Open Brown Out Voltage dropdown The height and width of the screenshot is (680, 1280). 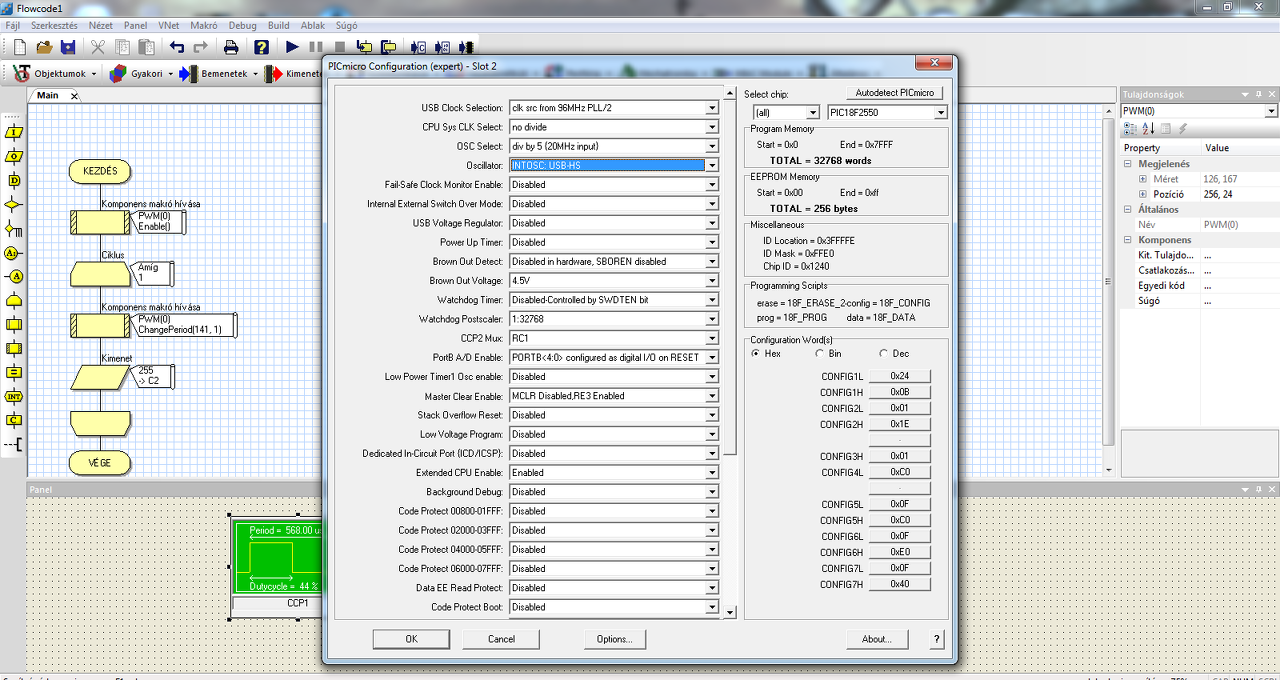click(x=712, y=281)
